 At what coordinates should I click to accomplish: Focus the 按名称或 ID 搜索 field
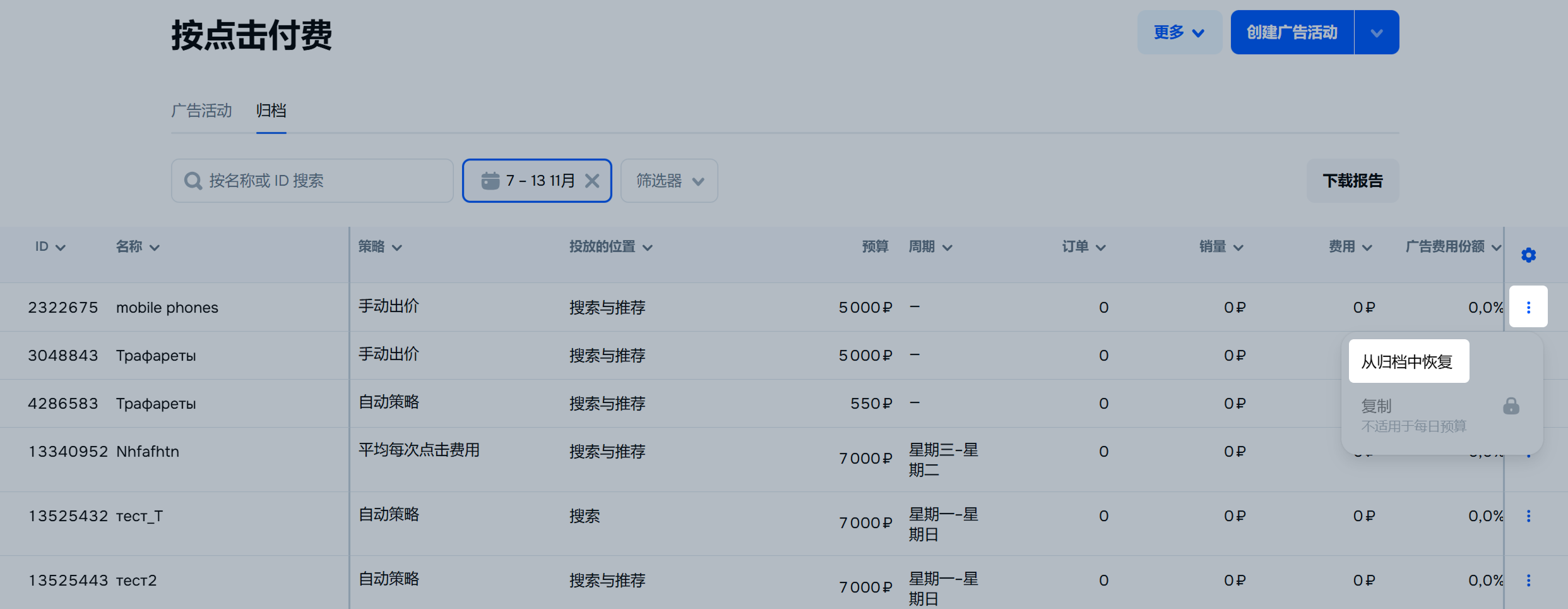pyautogui.click(x=322, y=181)
